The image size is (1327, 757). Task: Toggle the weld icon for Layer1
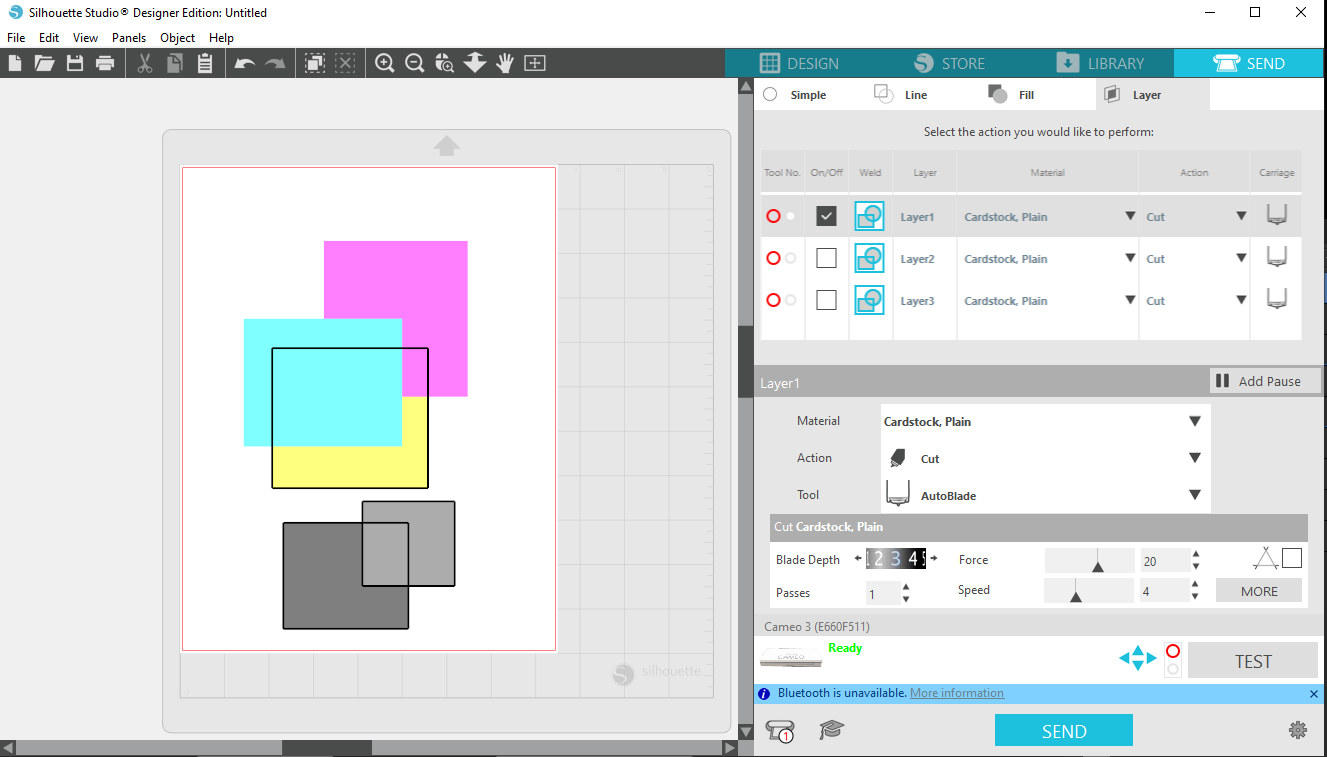(x=869, y=216)
